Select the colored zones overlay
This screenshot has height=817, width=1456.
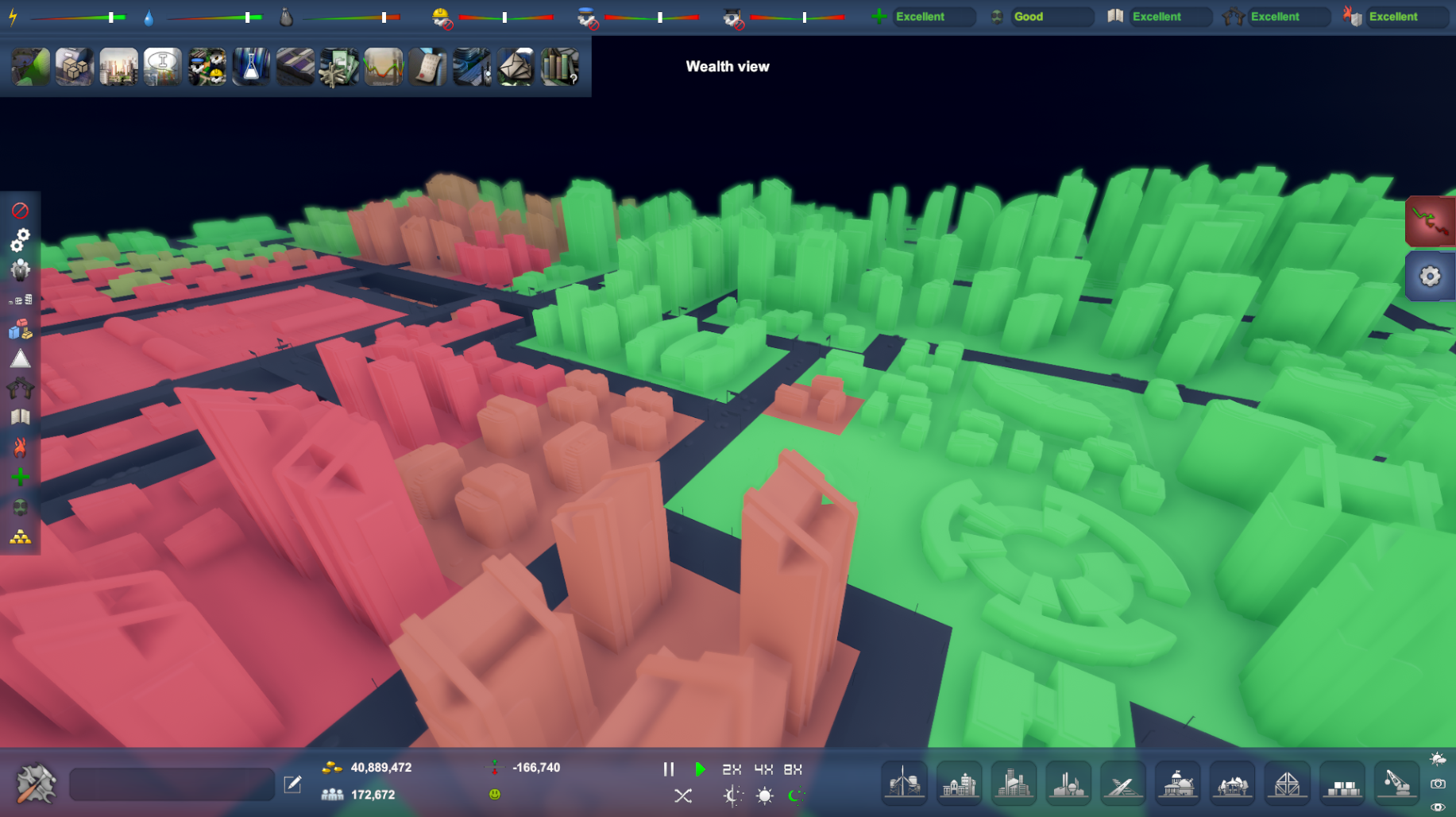(x=20, y=329)
